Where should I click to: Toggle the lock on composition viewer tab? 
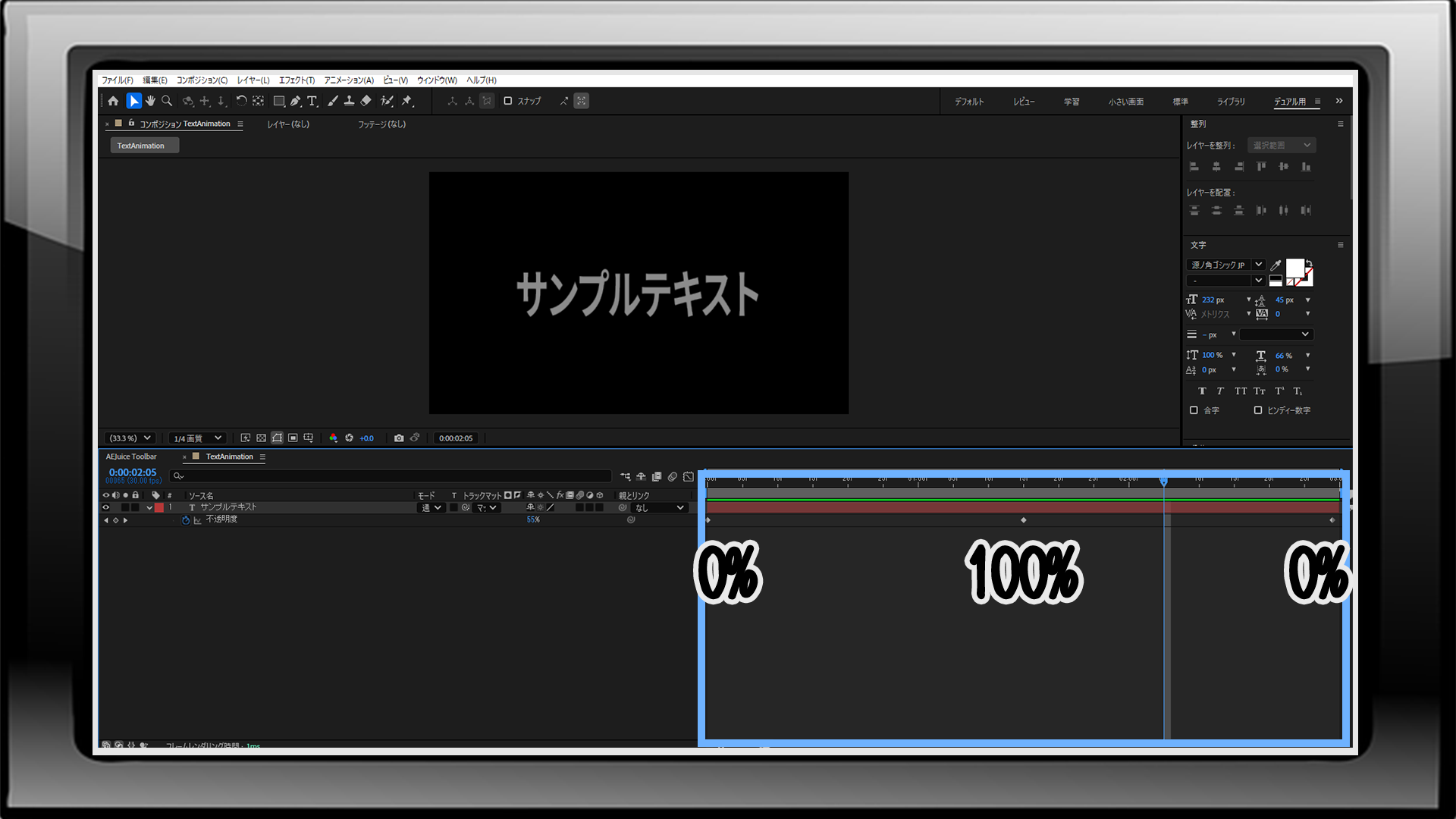[131, 123]
